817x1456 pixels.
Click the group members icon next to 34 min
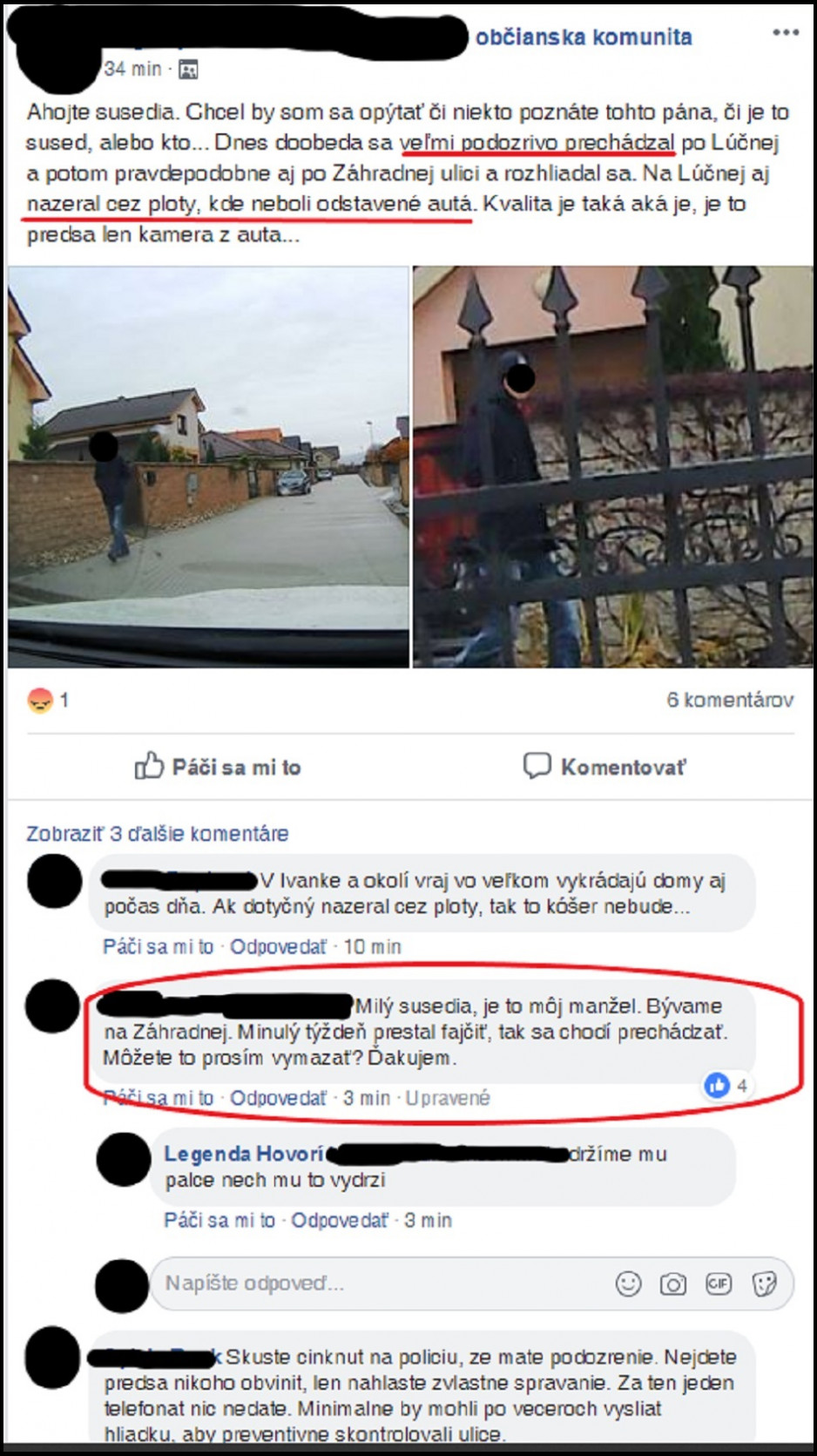(188, 69)
